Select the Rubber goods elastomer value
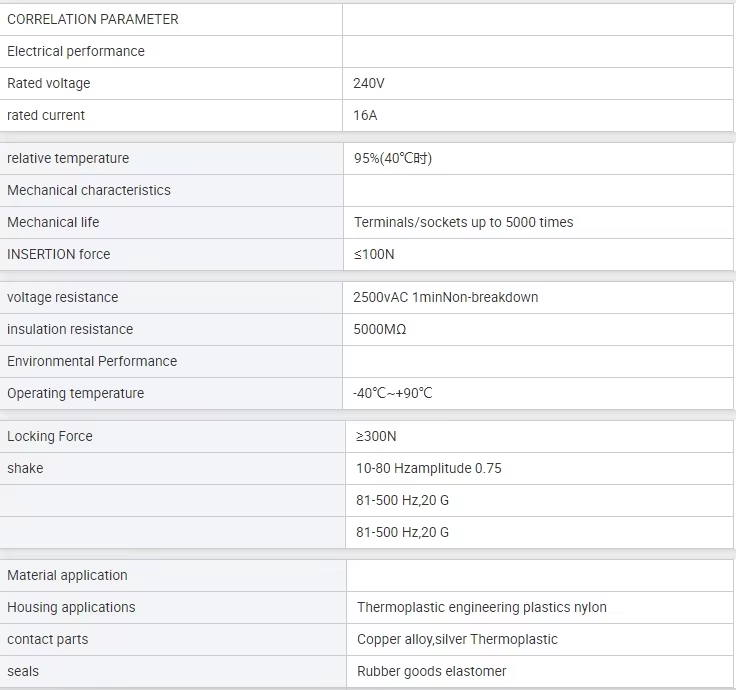 tap(431, 671)
